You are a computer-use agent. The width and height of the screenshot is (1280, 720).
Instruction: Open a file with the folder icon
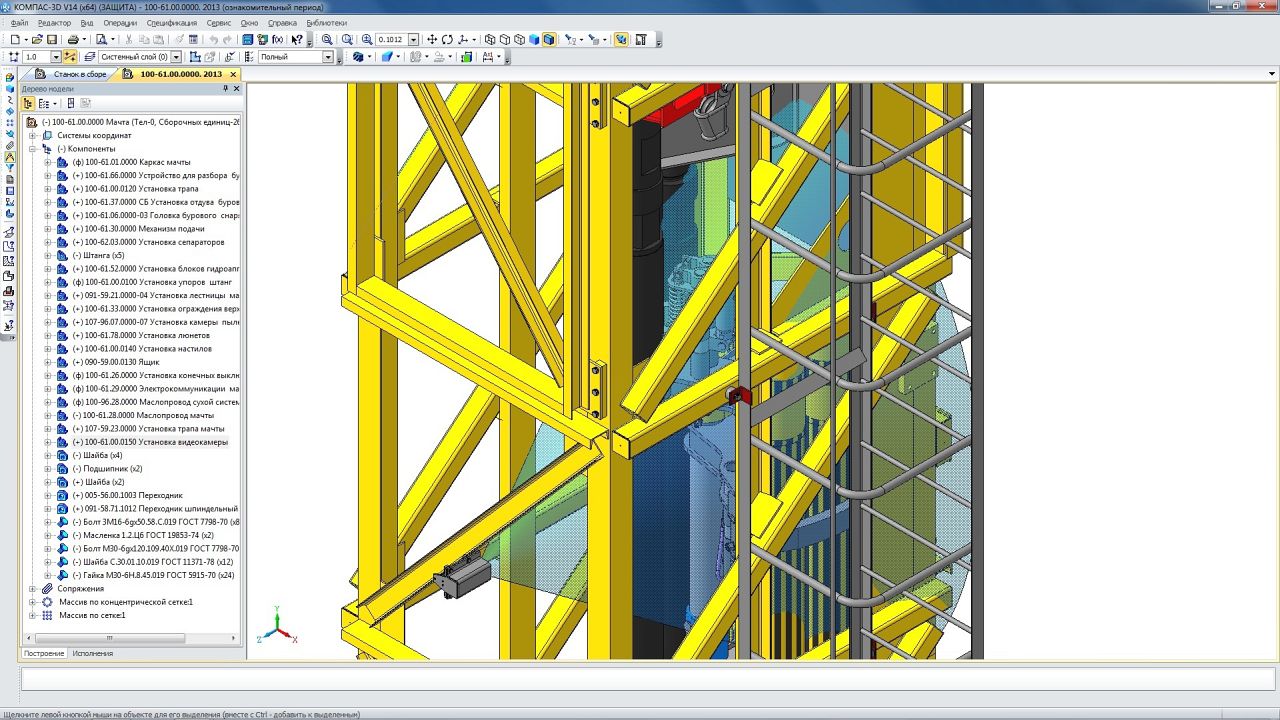pos(36,40)
